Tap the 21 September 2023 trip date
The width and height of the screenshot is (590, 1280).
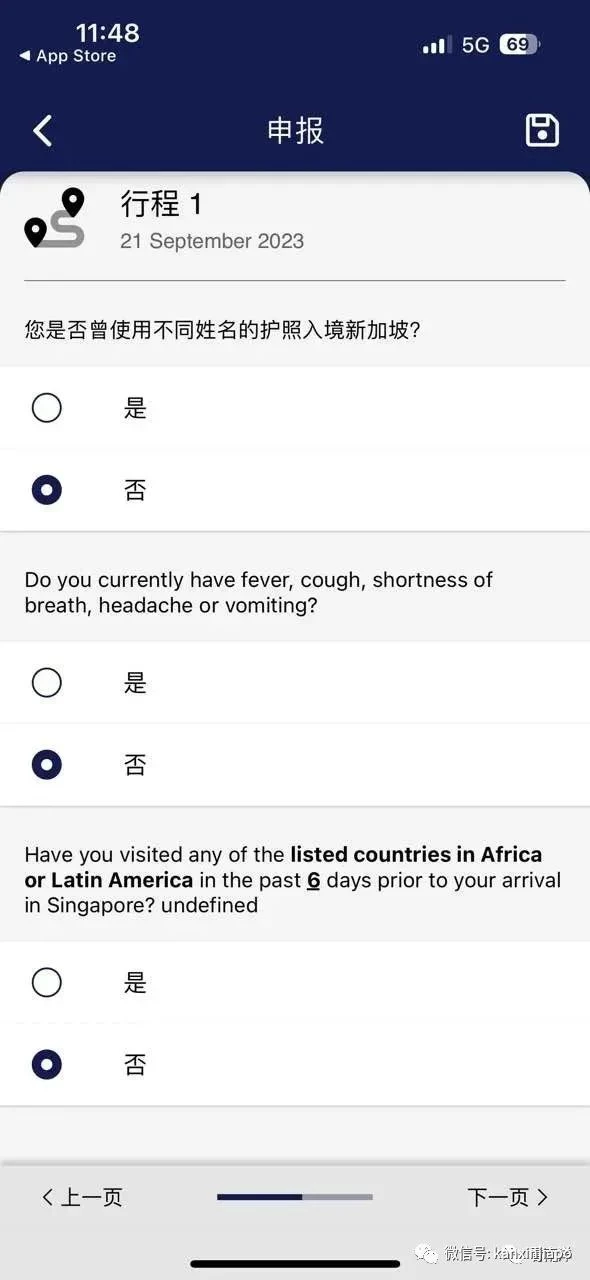coord(212,241)
